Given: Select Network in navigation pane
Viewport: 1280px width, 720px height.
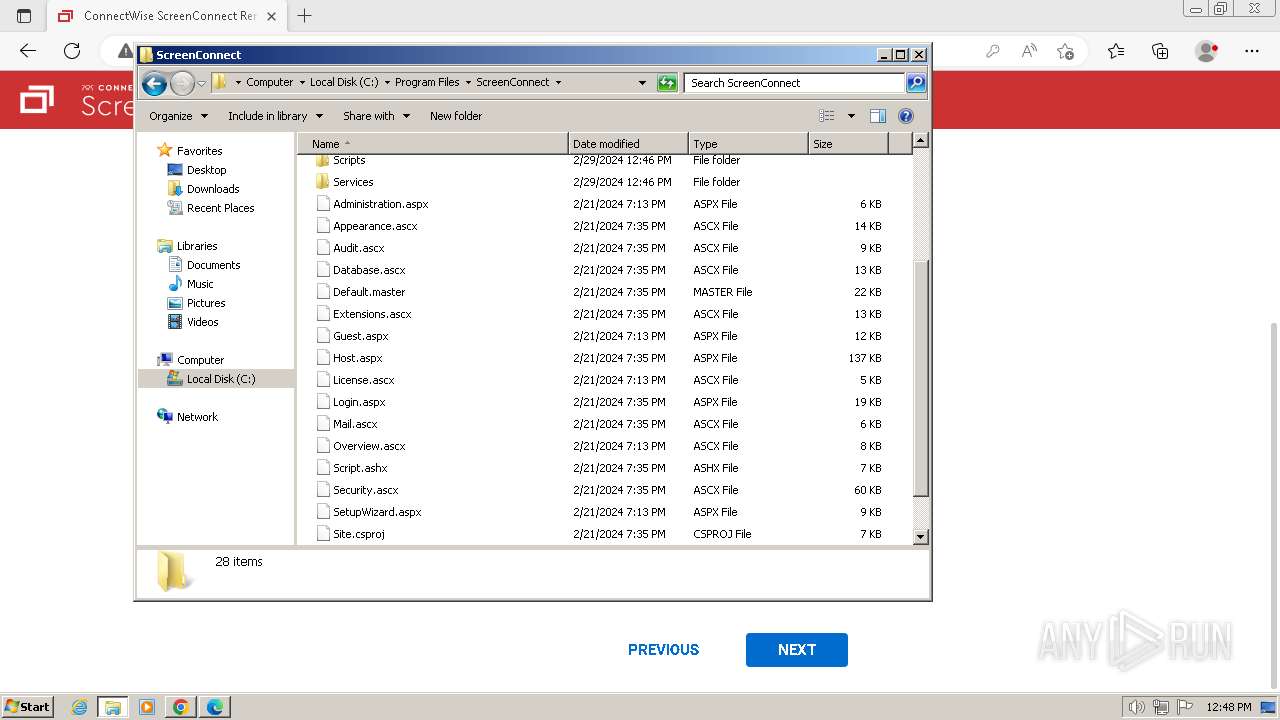Looking at the screenshot, I should pyautogui.click(x=197, y=417).
